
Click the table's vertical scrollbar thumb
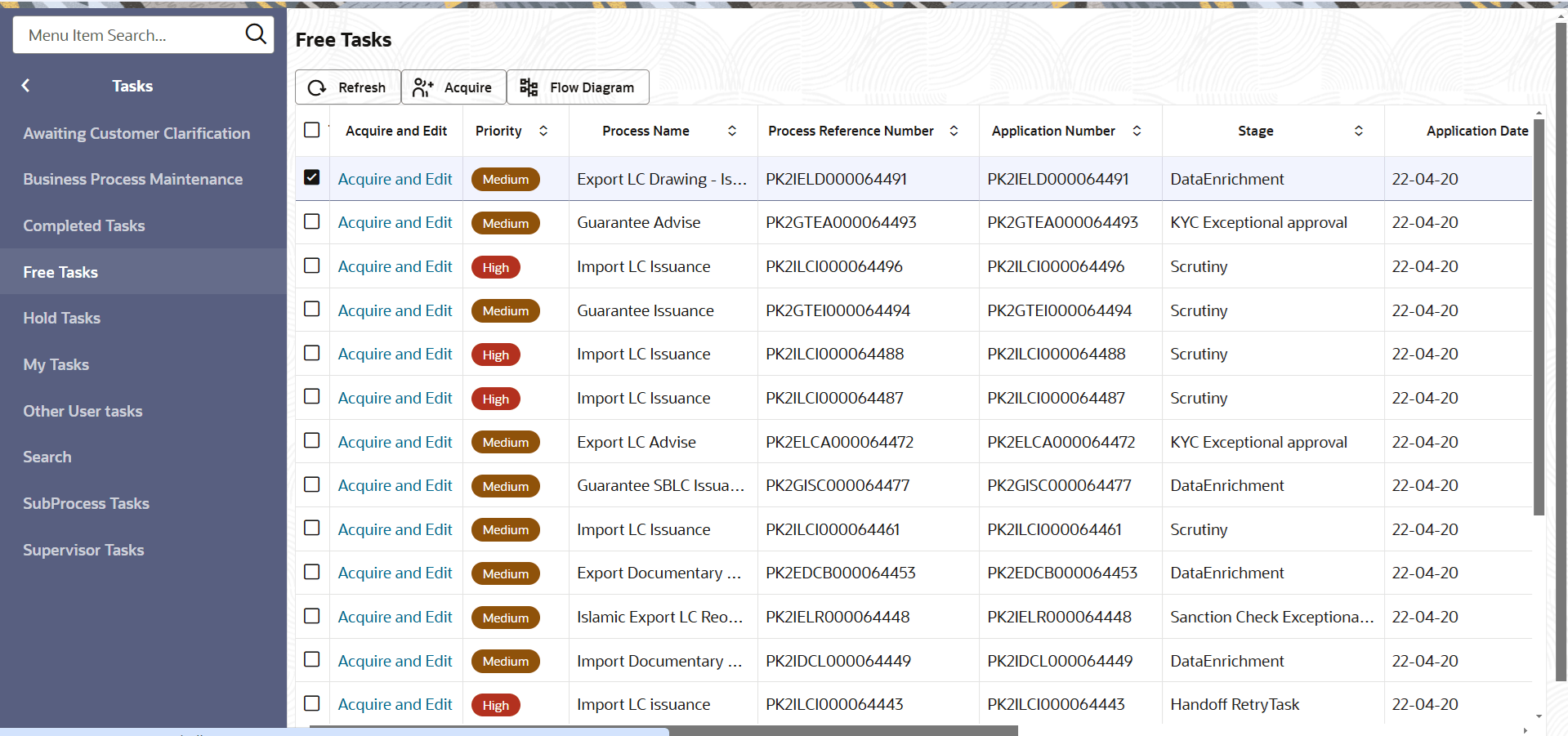[x=1539, y=317]
